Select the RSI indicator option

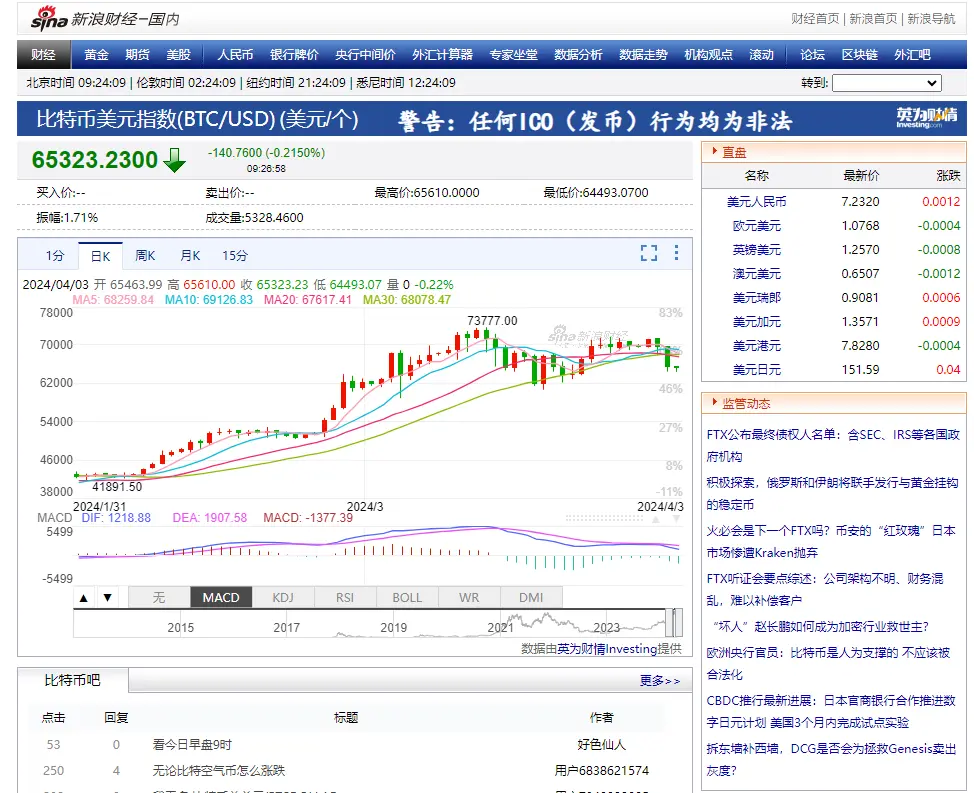click(345, 597)
